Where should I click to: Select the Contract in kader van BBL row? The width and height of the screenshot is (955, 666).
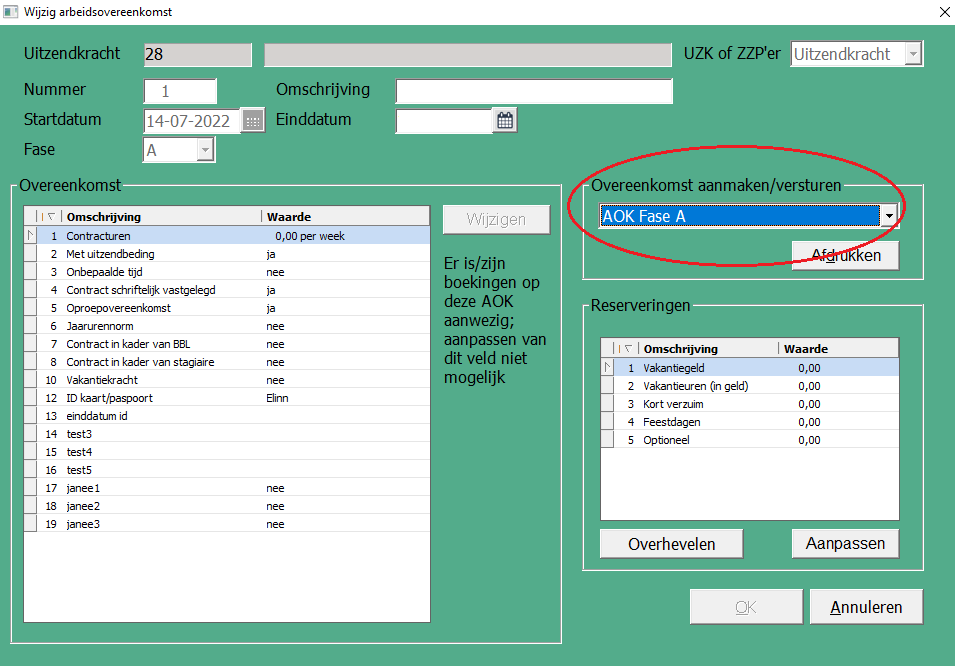(227, 344)
